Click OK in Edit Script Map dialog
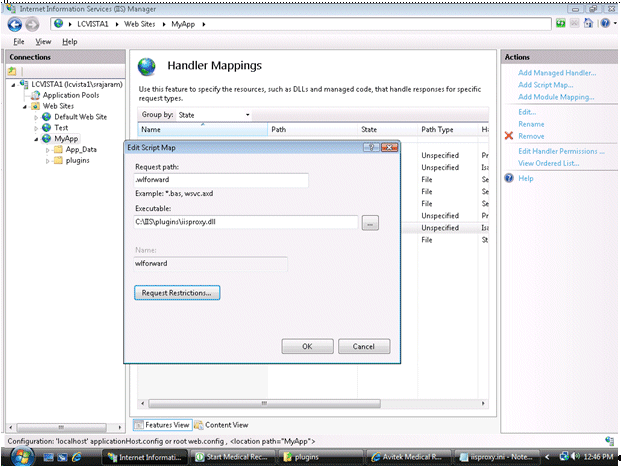Screen dimensions: 621x468 coord(307,346)
